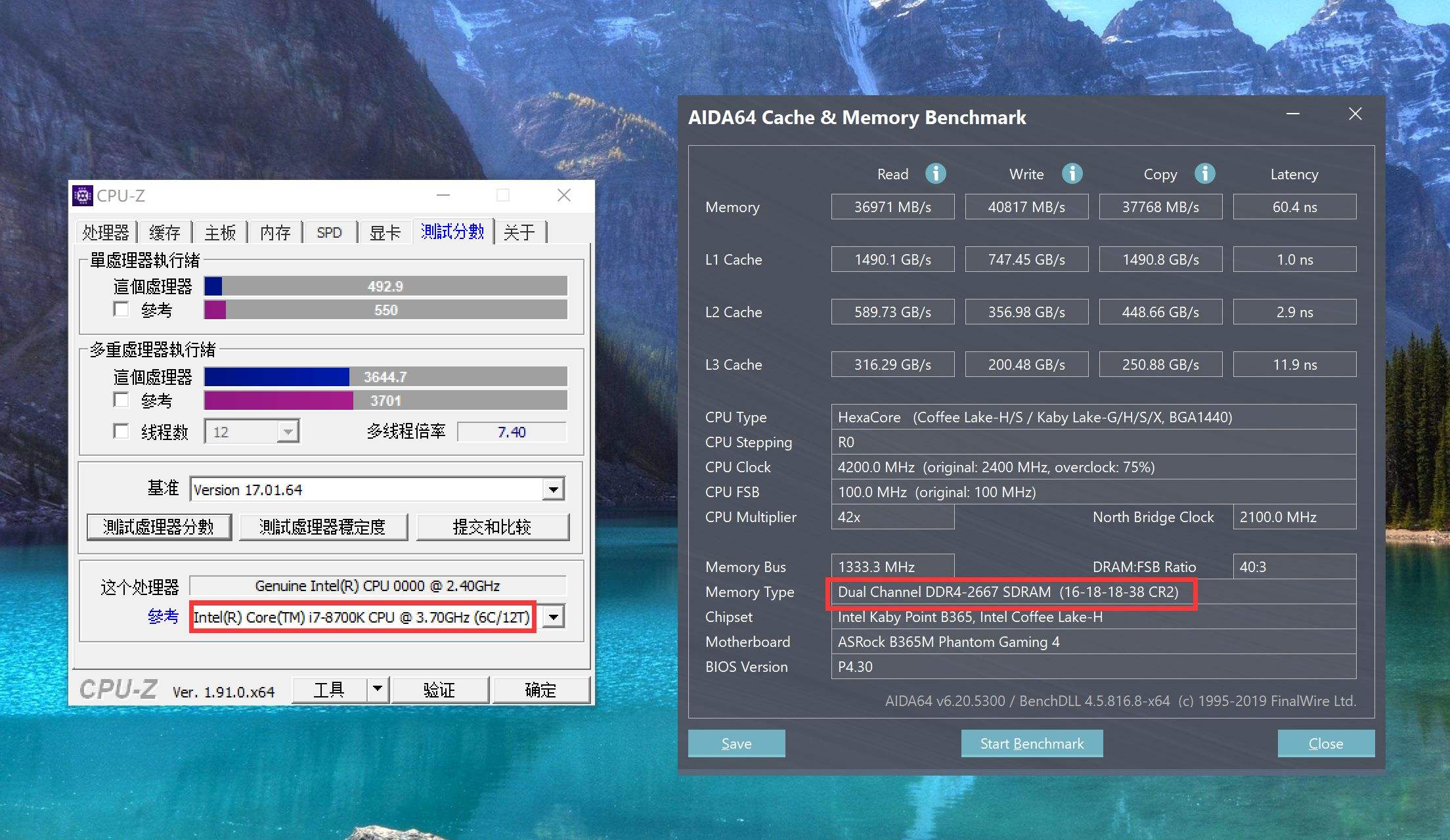Screen dimensions: 1450x840
Task: Enable the single-thread 參考 checkbox
Action: pyautogui.click(x=121, y=309)
